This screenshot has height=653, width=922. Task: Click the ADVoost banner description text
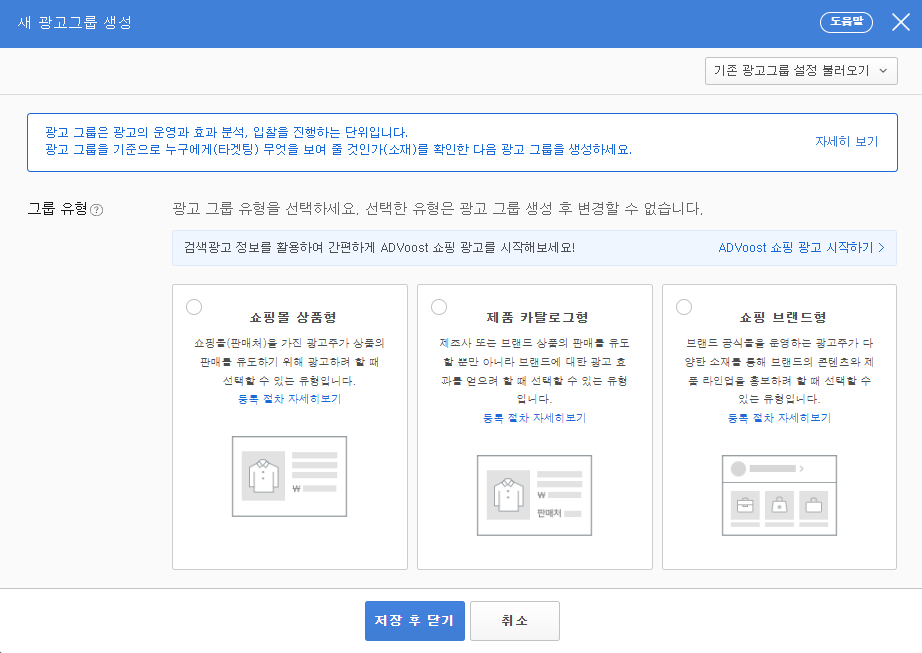pyautogui.click(x=379, y=248)
